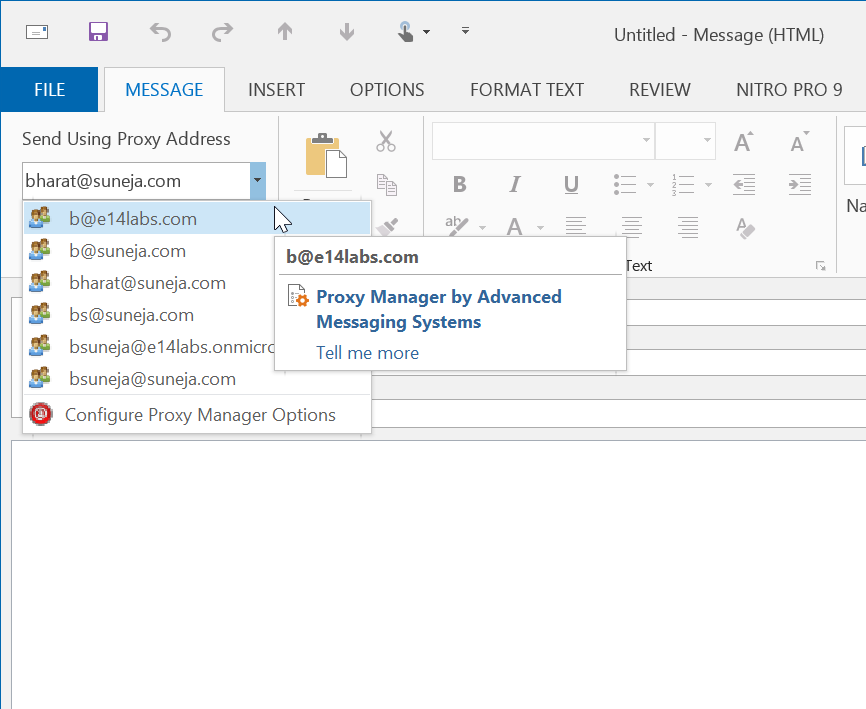866x709 pixels.
Task: Open the font name dropdown
Action: tap(646, 140)
